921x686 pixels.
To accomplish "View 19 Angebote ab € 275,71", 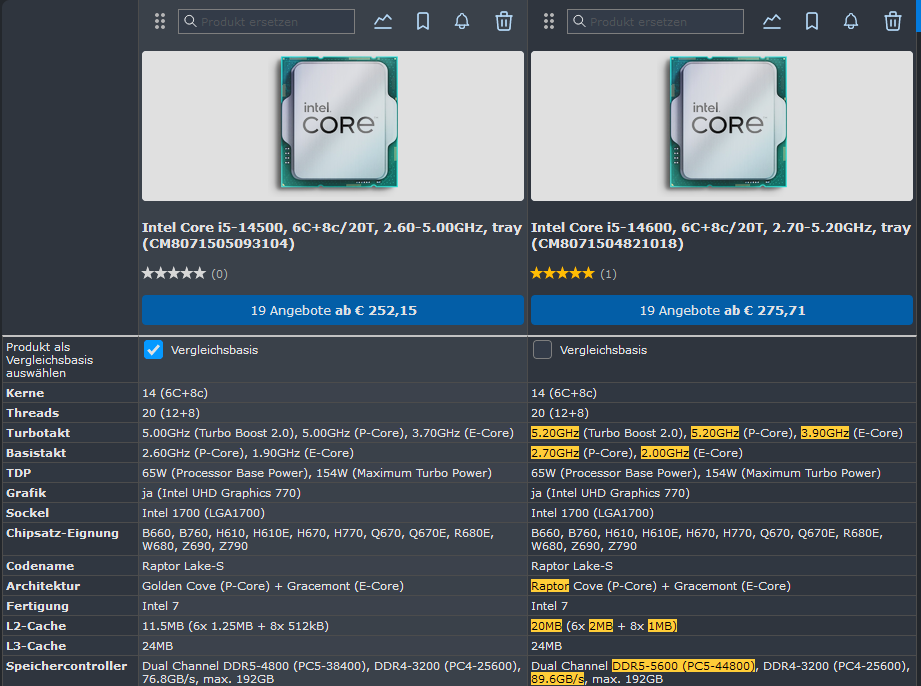I will (722, 310).
